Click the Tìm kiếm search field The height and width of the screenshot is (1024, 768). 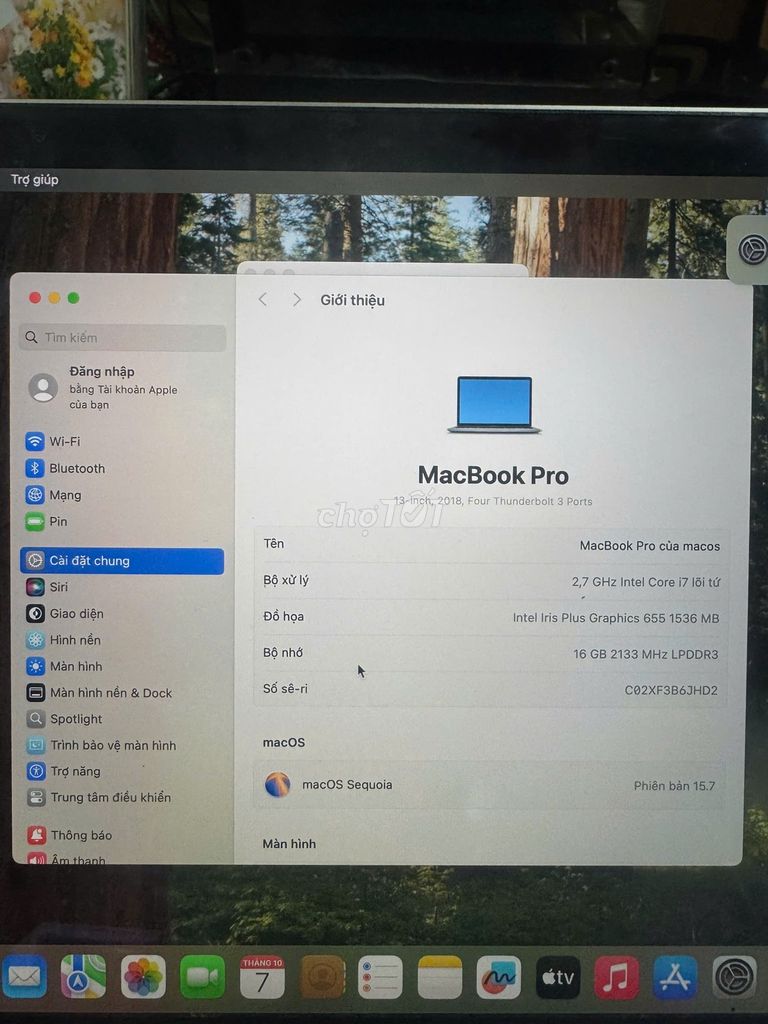click(123, 338)
